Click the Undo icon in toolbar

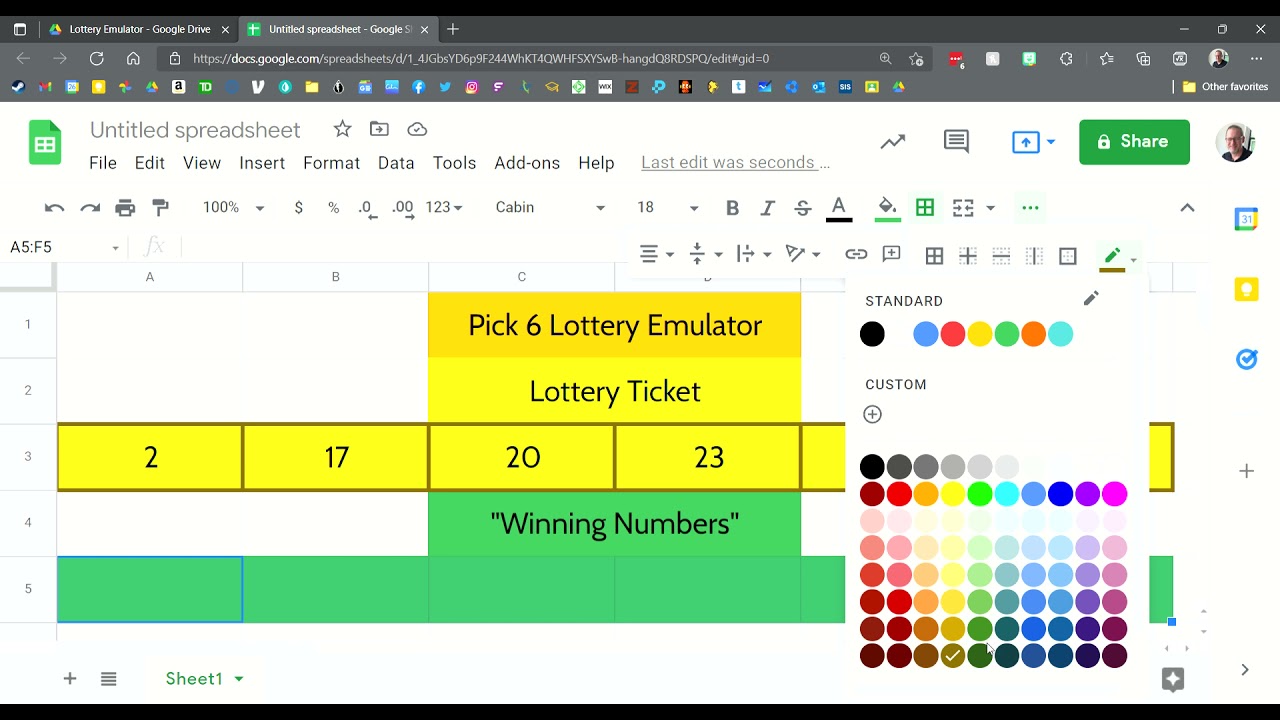tap(54, 208)
